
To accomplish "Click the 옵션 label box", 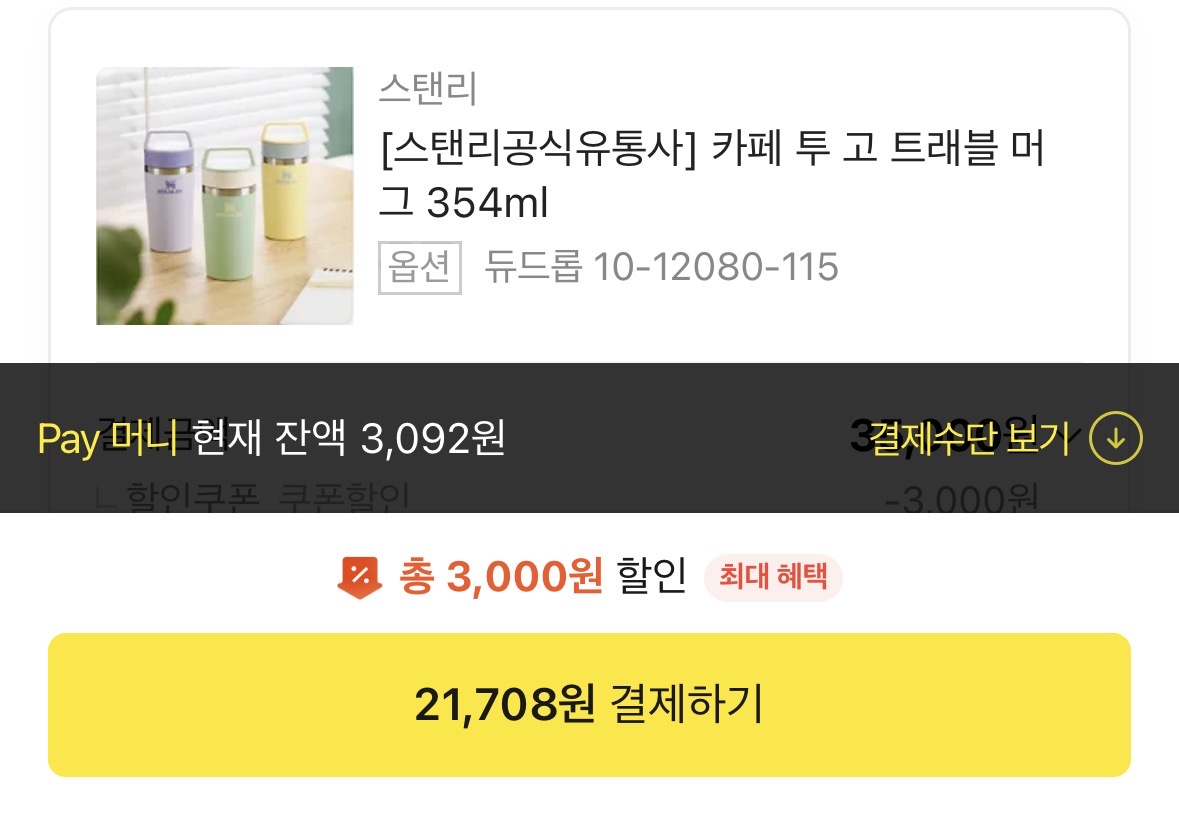I will (x=420, y=268).
